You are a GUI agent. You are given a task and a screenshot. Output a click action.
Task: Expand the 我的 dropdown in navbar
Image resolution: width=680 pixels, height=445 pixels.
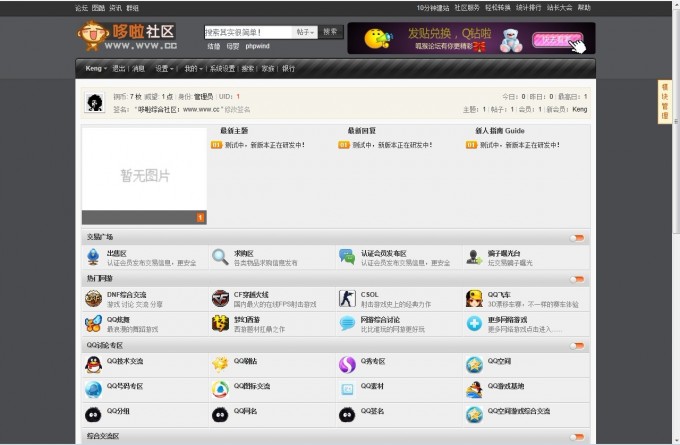193,69
